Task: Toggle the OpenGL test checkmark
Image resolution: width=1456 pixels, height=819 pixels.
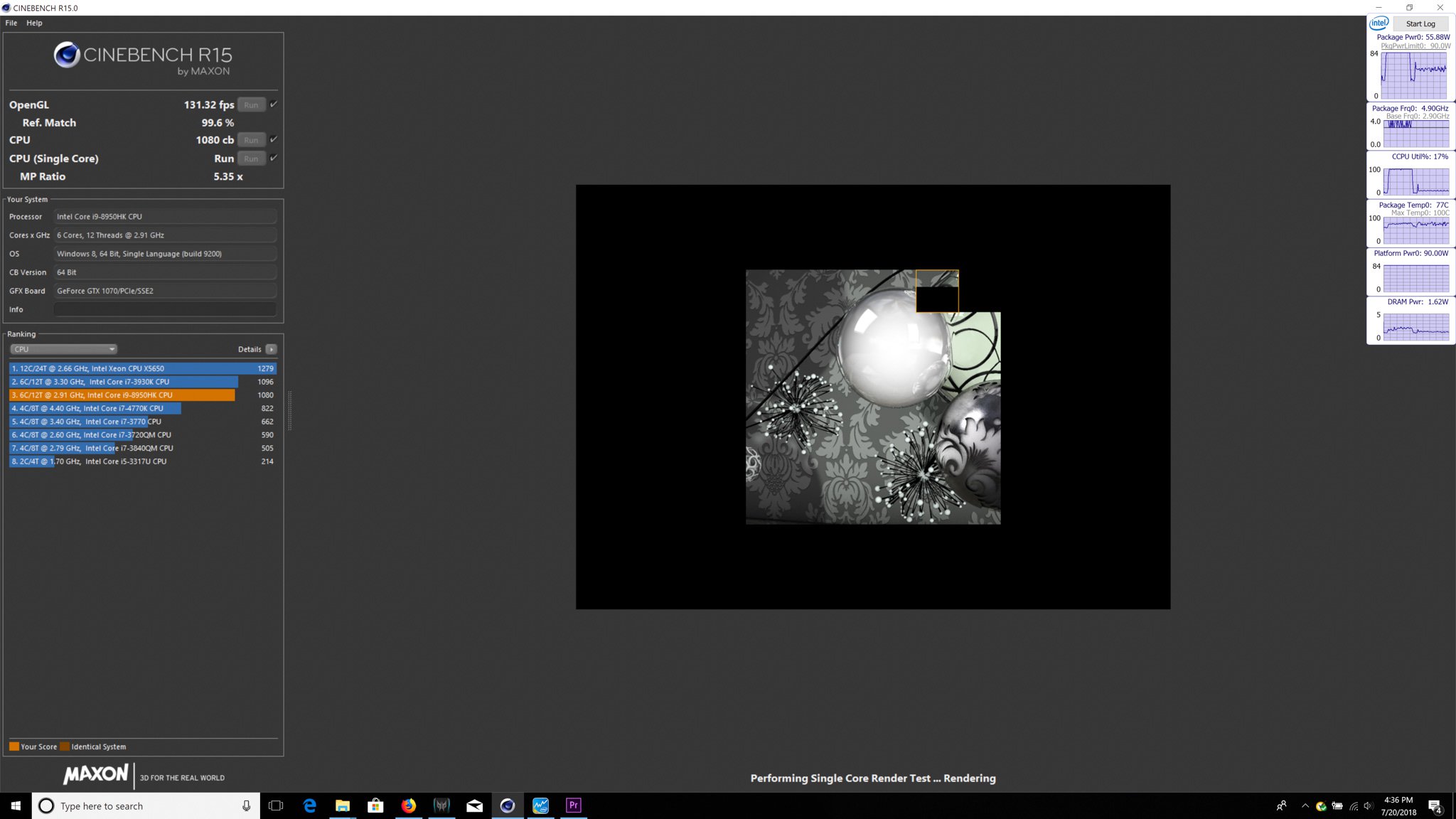Action: point(274,105)
